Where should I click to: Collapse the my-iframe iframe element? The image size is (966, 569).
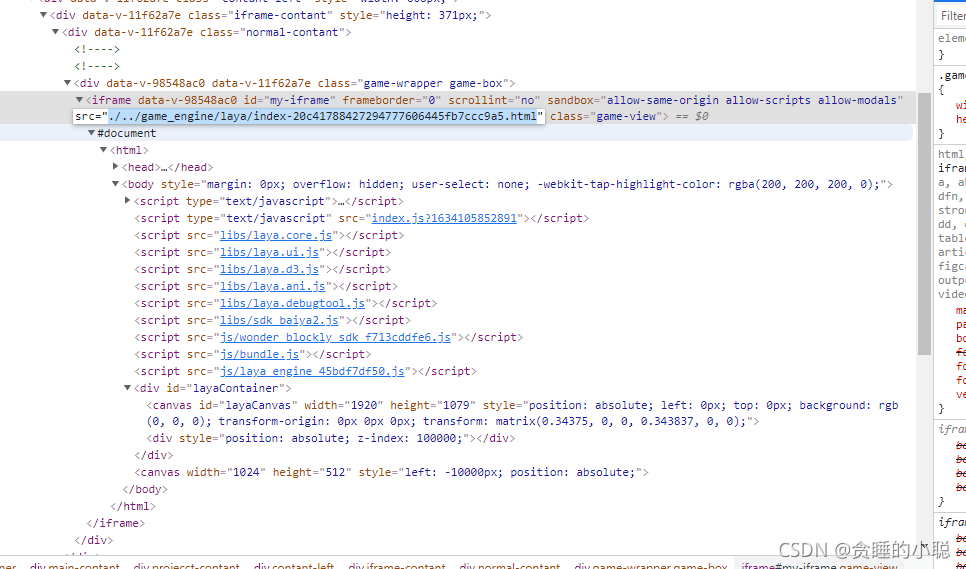point(79,100)
